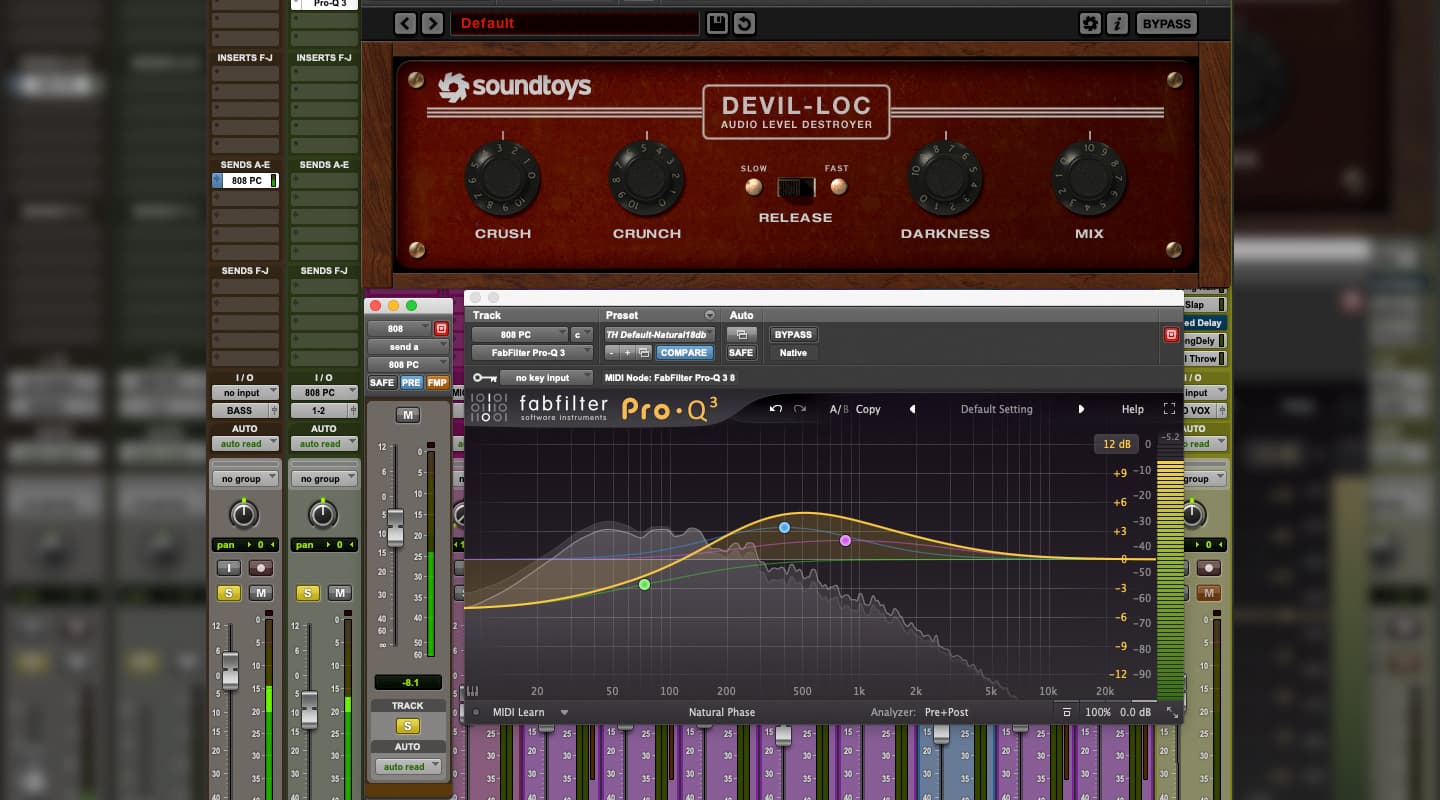Open the MIDI Learn dropdown arrow
The height and width of the screenshot is (800, 1440).
coord(564,713)
